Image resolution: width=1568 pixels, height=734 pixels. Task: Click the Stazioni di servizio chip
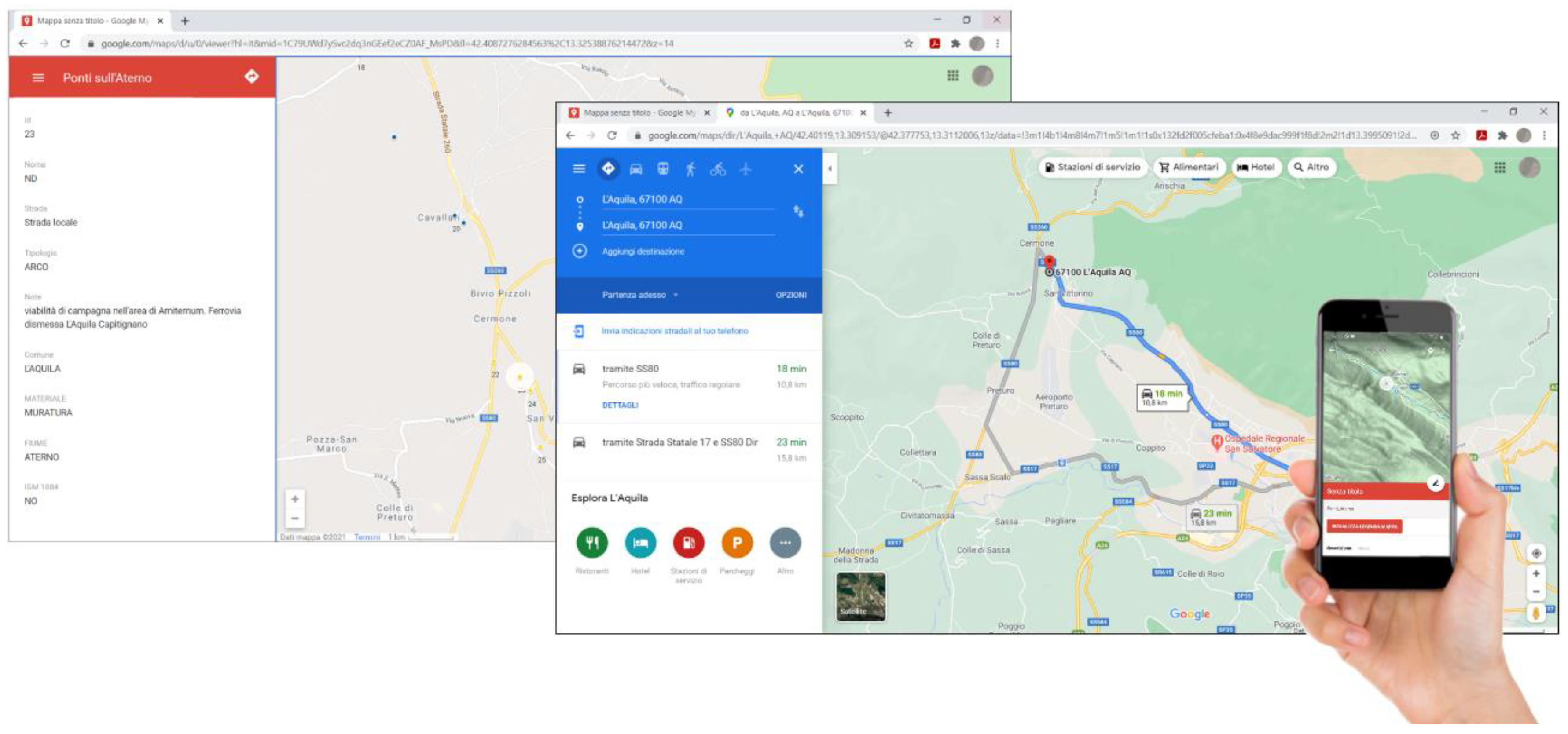pyautogui.click(x=1092, y=167)
